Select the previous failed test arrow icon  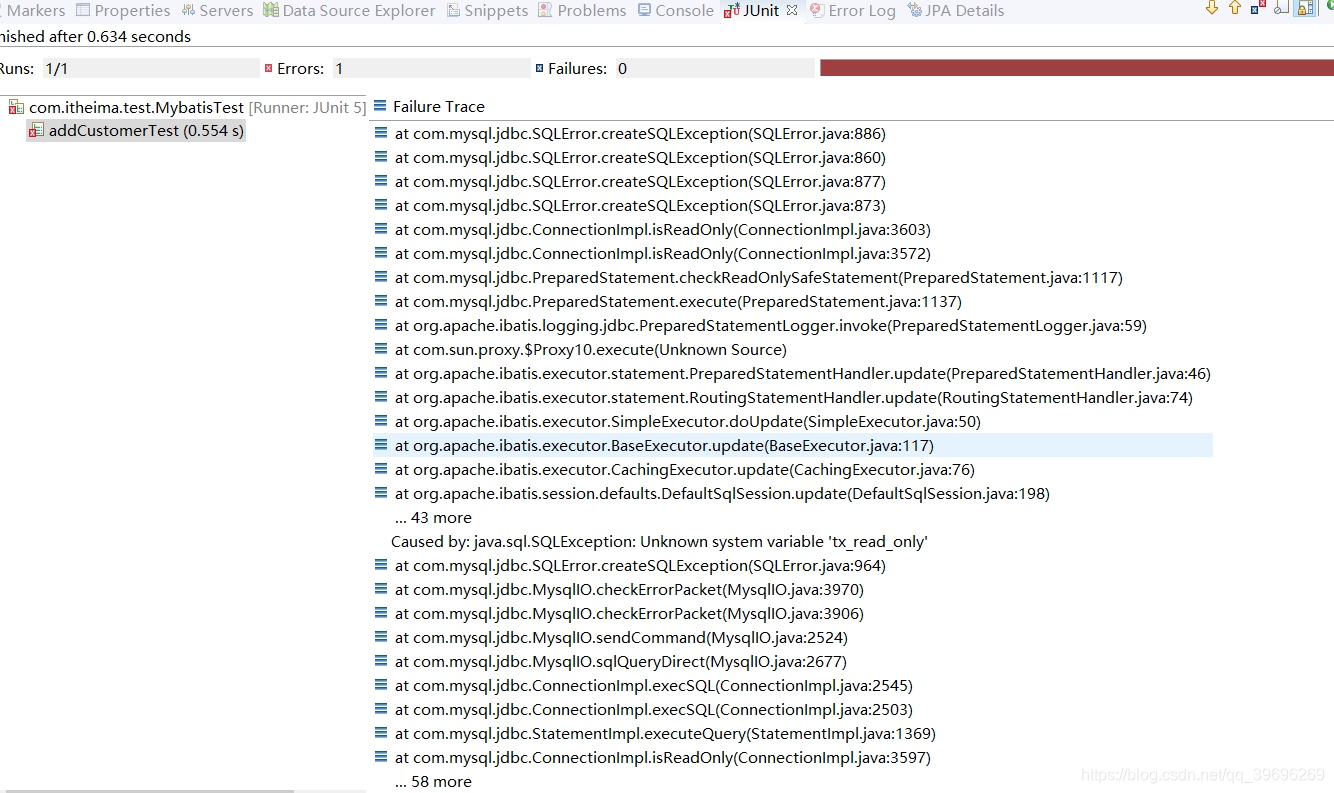point(1233,9)
